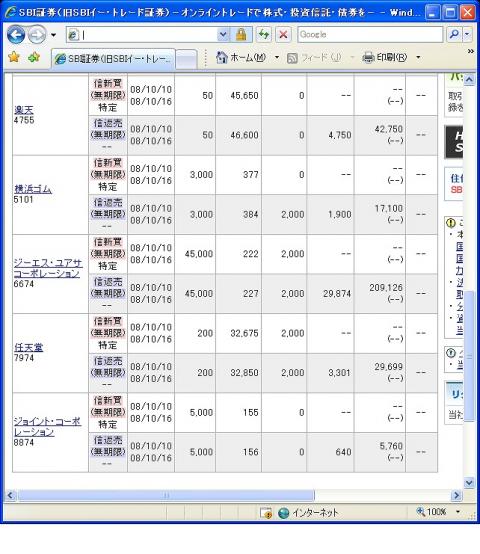Viewport: 480px width, 554px height.
Task: Expand the print options dropdown arrow
Action: [418, 57]
